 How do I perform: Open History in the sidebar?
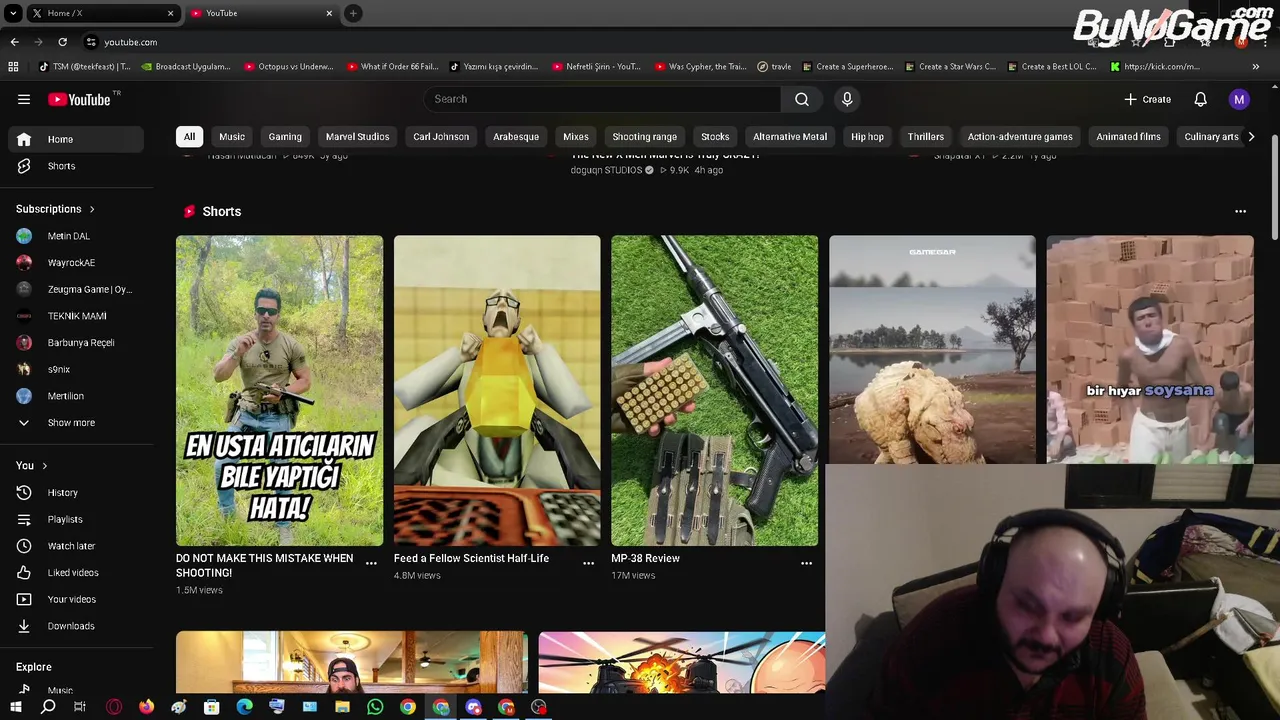[75, 493]
